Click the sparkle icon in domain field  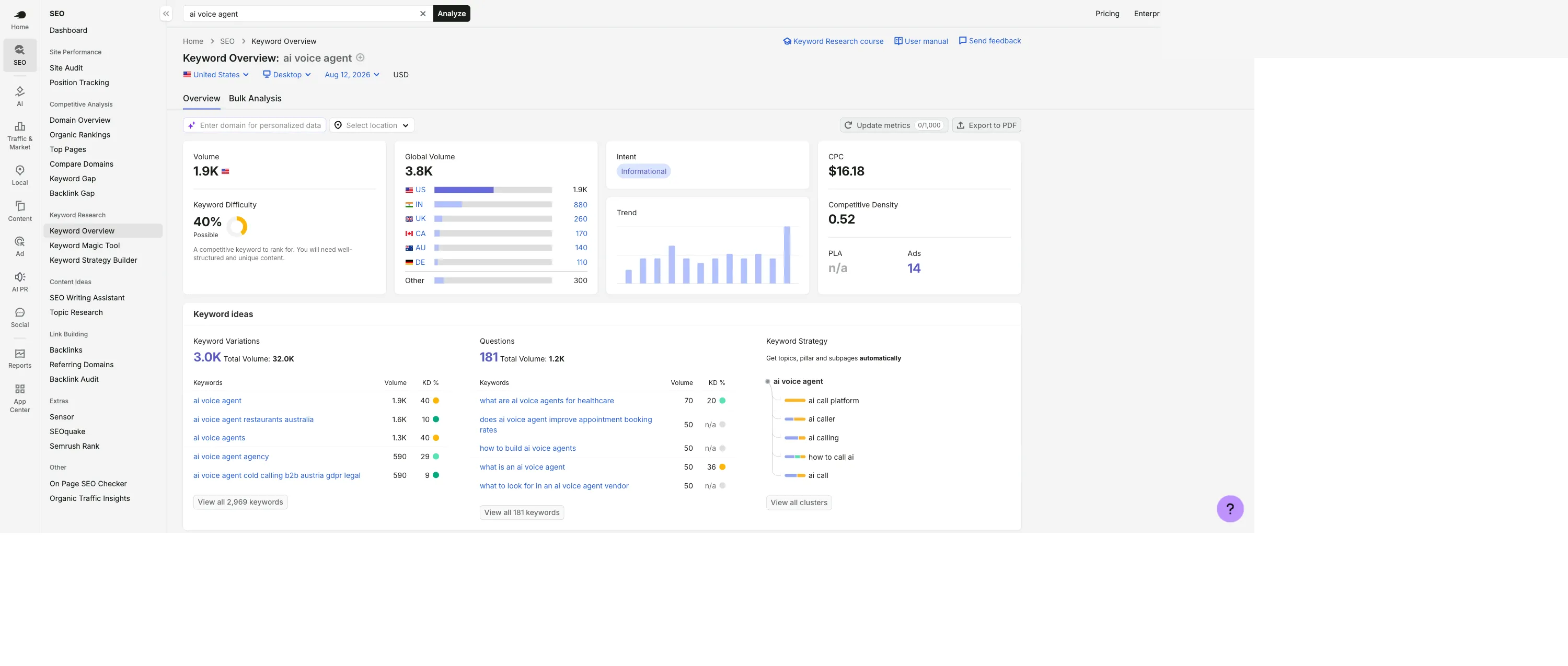pos(191,125)
